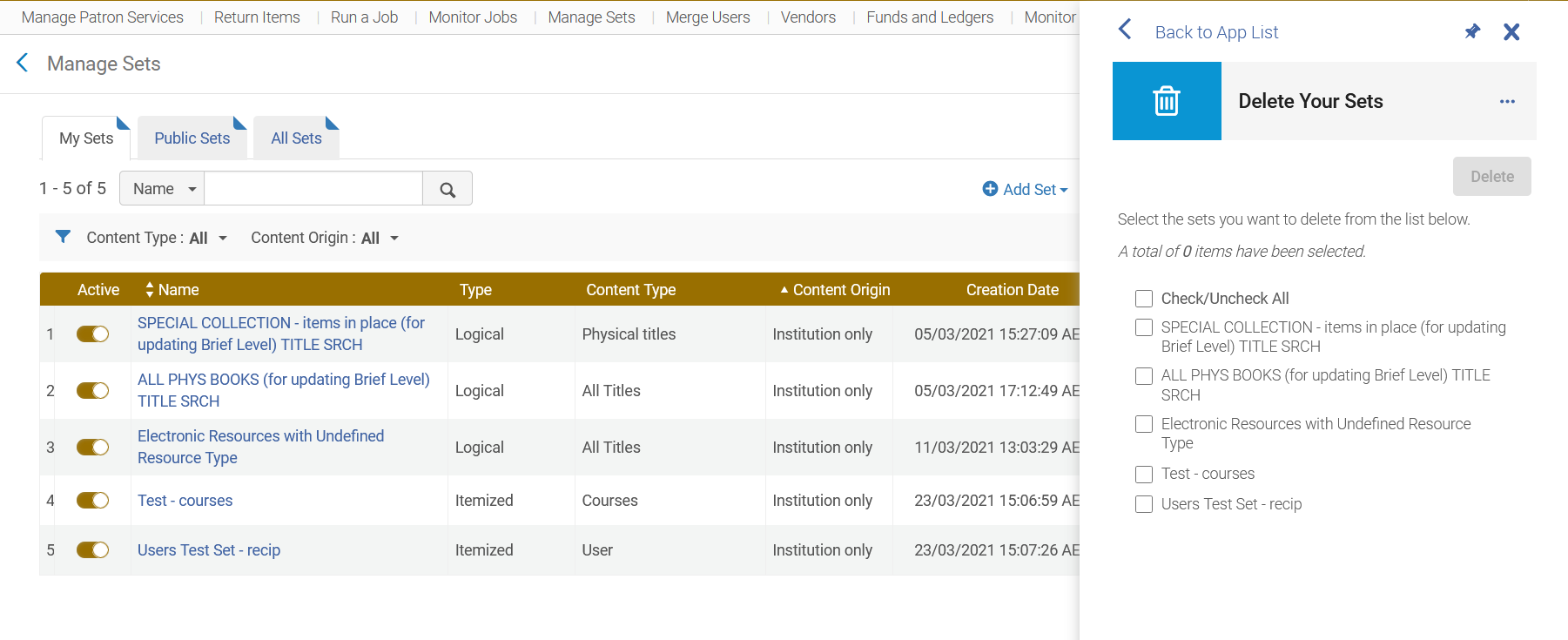Switch to the Public Sets tab

(x=192, y=138)
